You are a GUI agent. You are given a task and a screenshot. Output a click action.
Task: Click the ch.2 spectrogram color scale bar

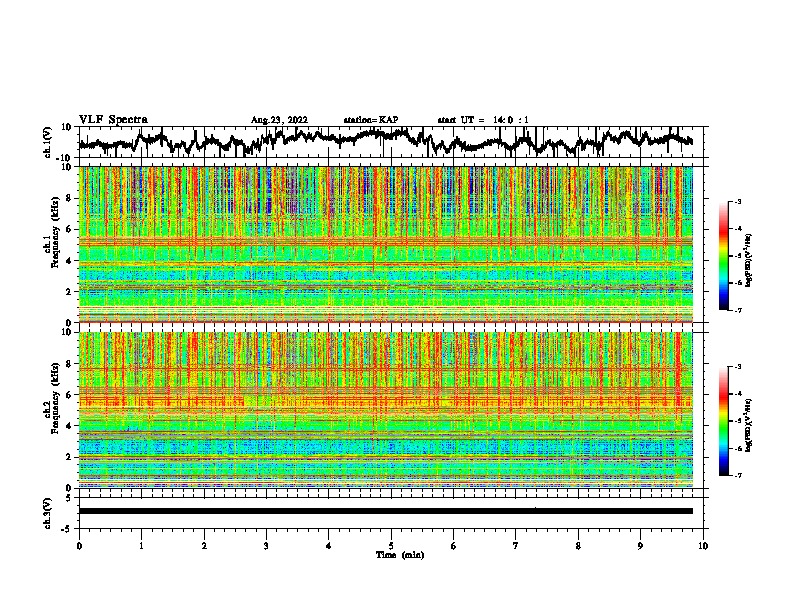(x=724, y=421)
